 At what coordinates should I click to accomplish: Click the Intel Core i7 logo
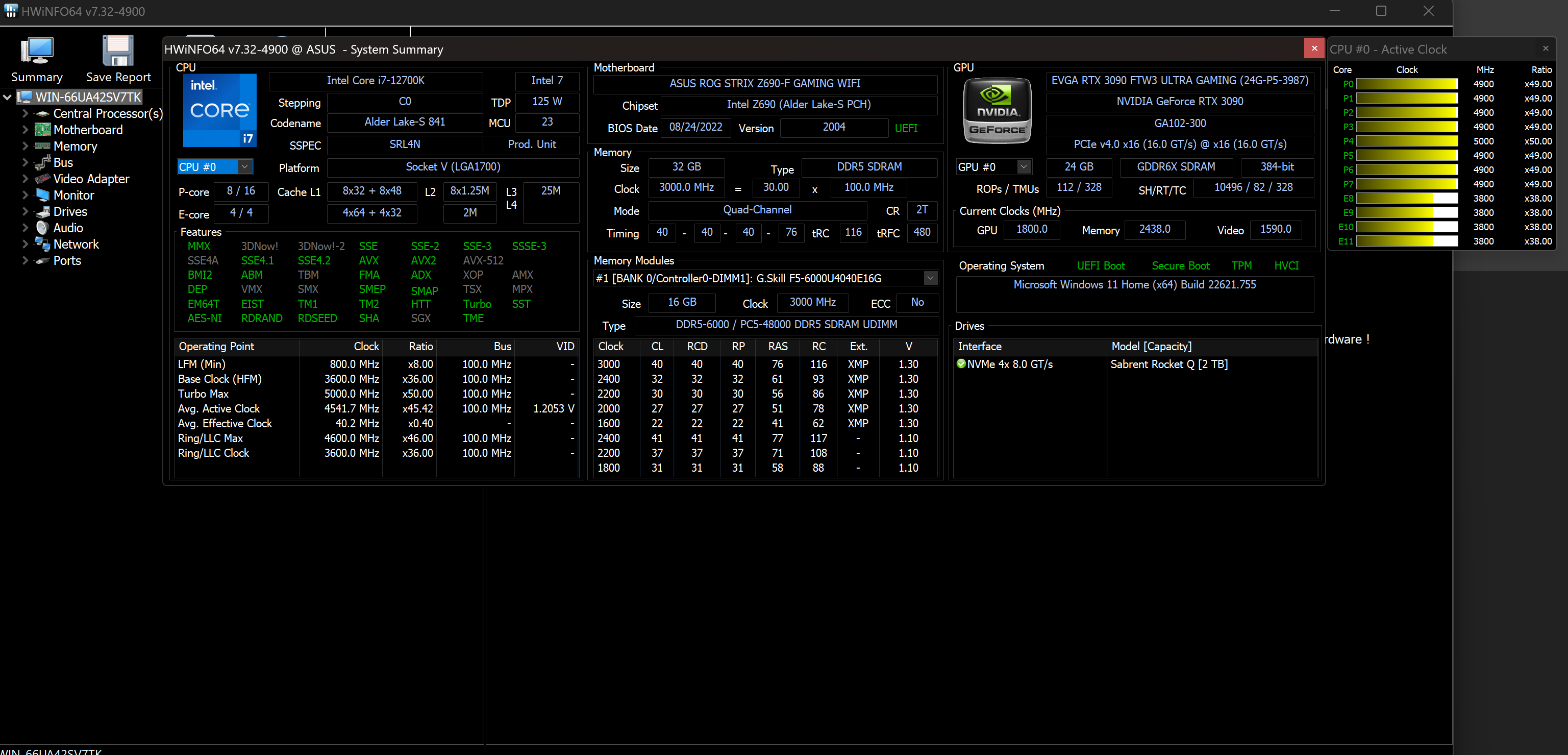[220, 110]
